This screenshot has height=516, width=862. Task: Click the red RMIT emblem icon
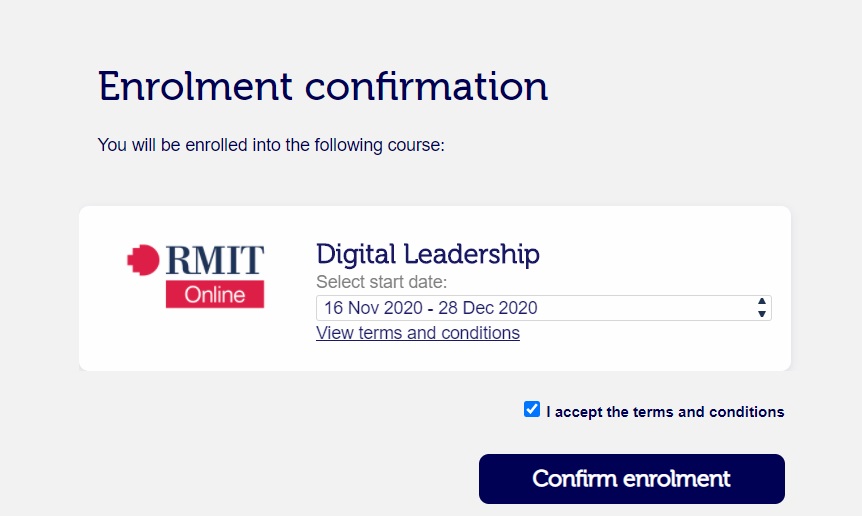(x=143, y=261)
